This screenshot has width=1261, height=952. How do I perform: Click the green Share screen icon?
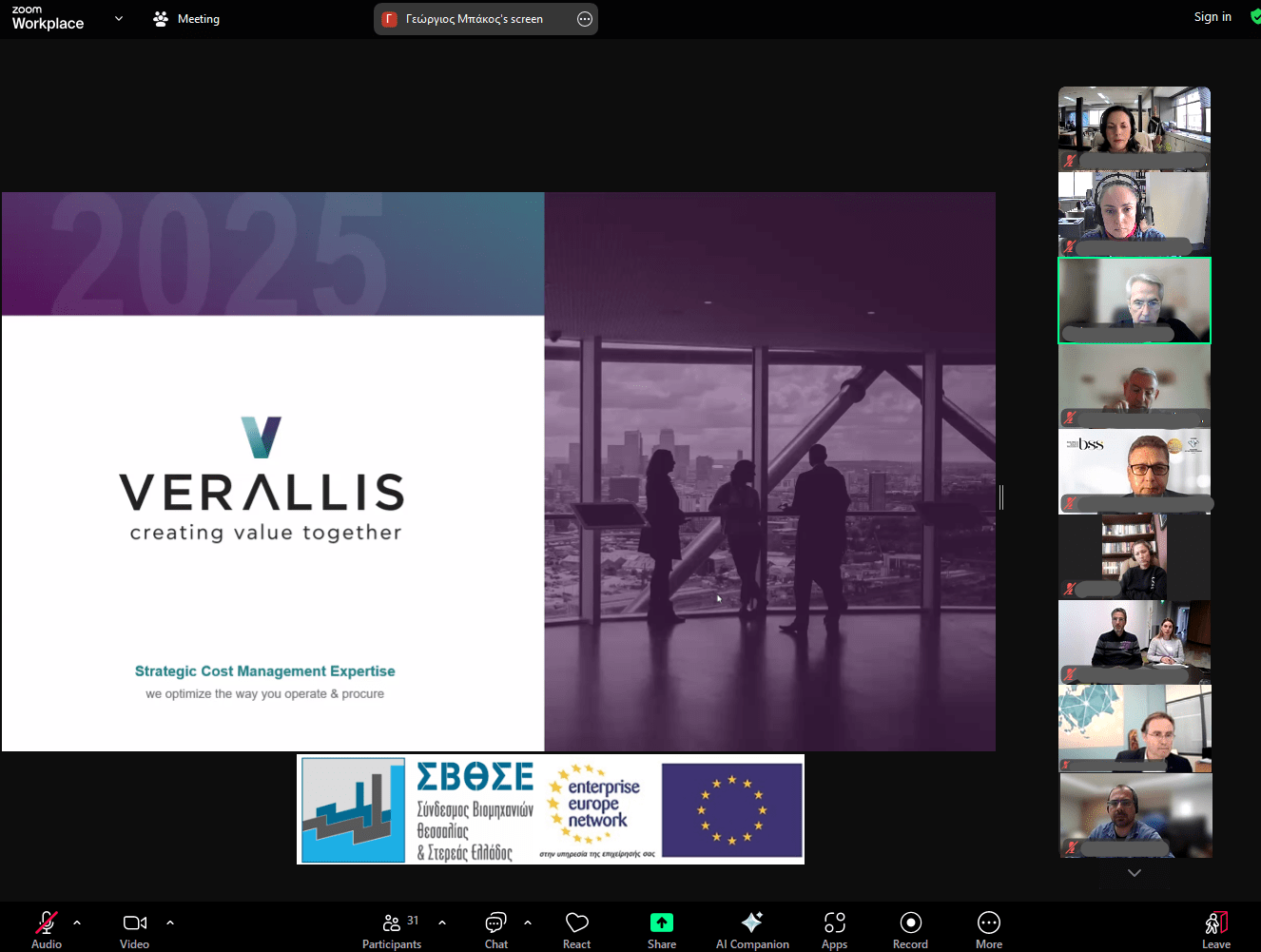coord(661,923)
